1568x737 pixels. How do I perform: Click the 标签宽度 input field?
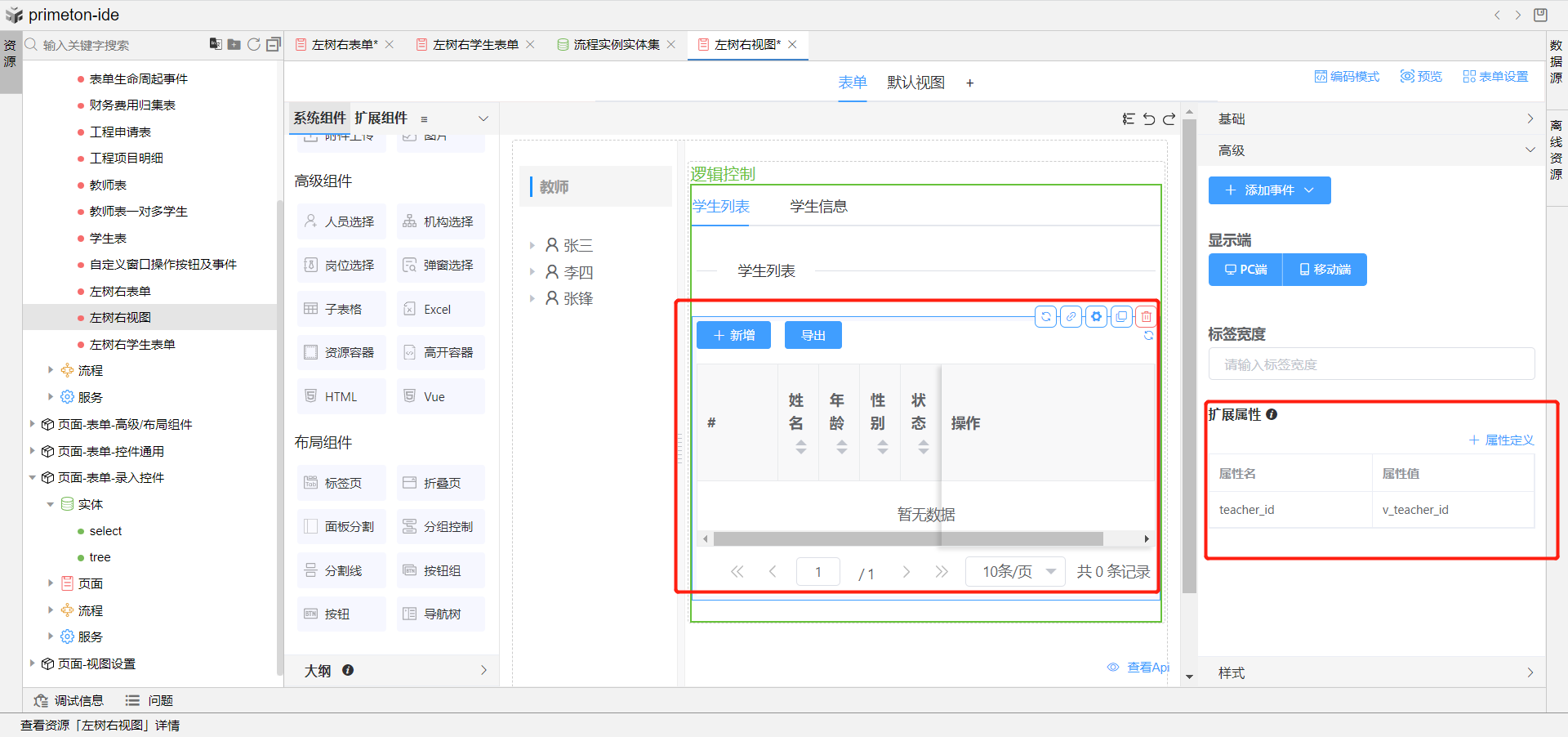click(1371, 364)
